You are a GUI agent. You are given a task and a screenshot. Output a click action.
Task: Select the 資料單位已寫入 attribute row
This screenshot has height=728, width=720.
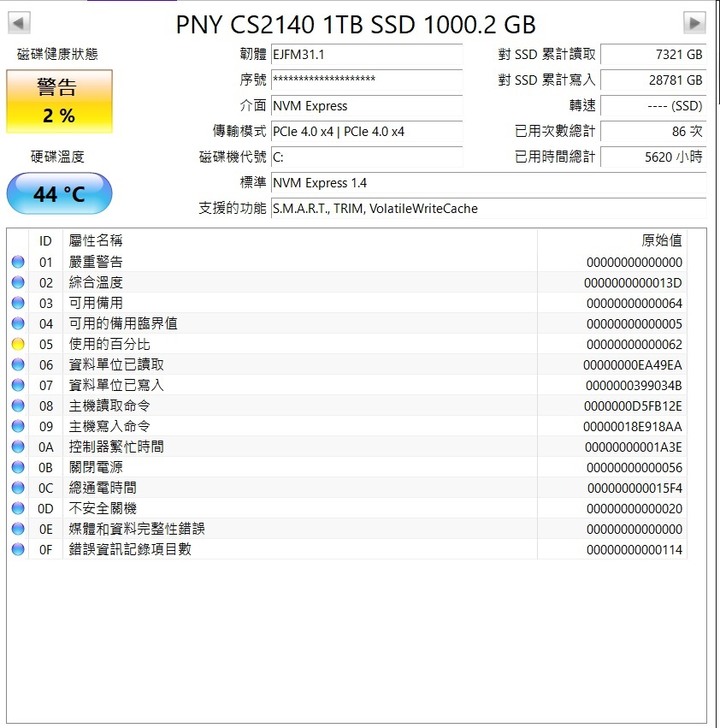pos(347,385)
